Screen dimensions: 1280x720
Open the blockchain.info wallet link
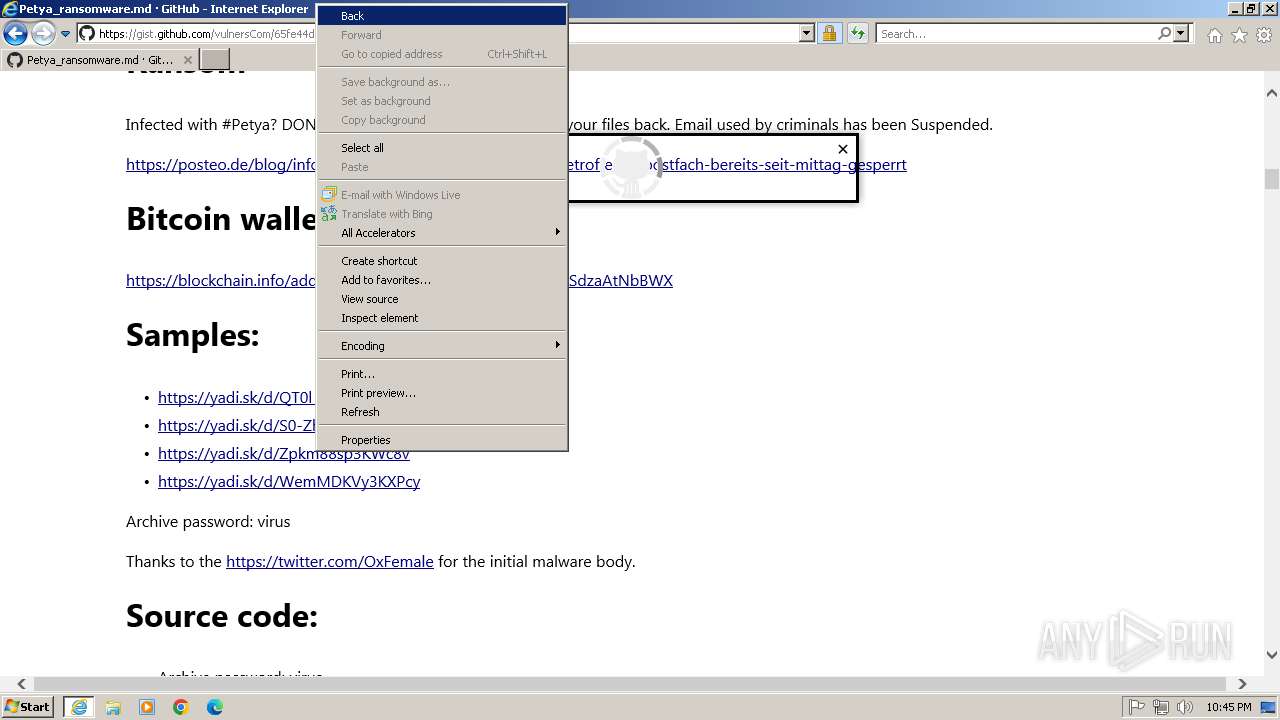[x=221, y=280]
